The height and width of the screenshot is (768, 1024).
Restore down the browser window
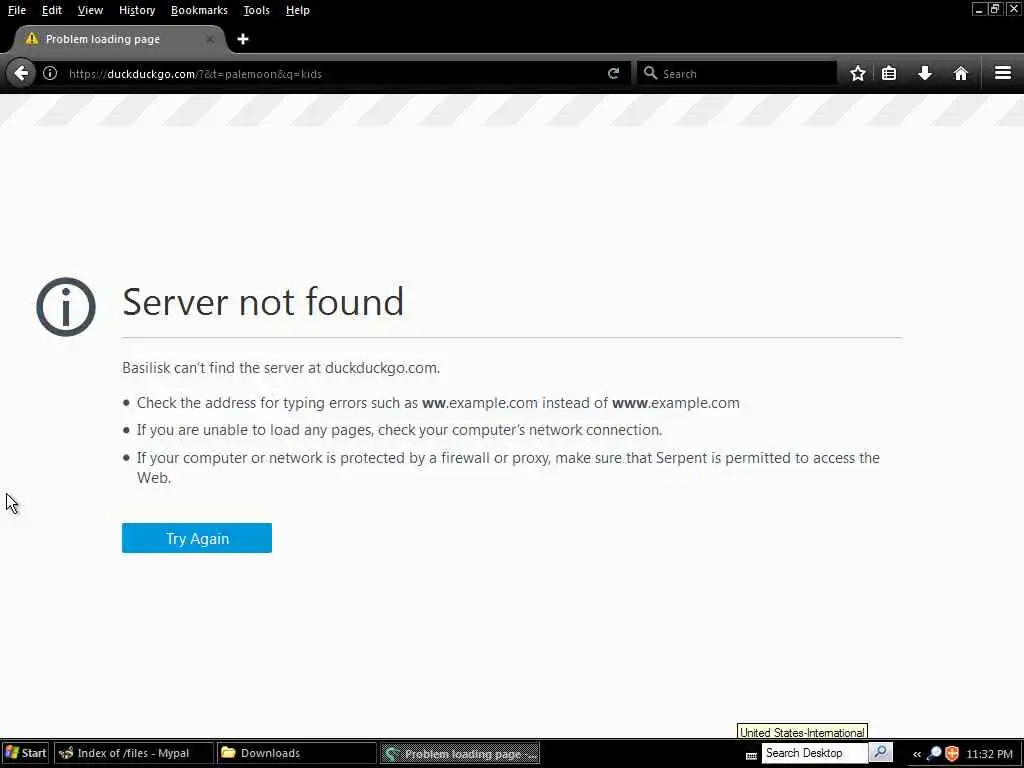click(995, 9)
